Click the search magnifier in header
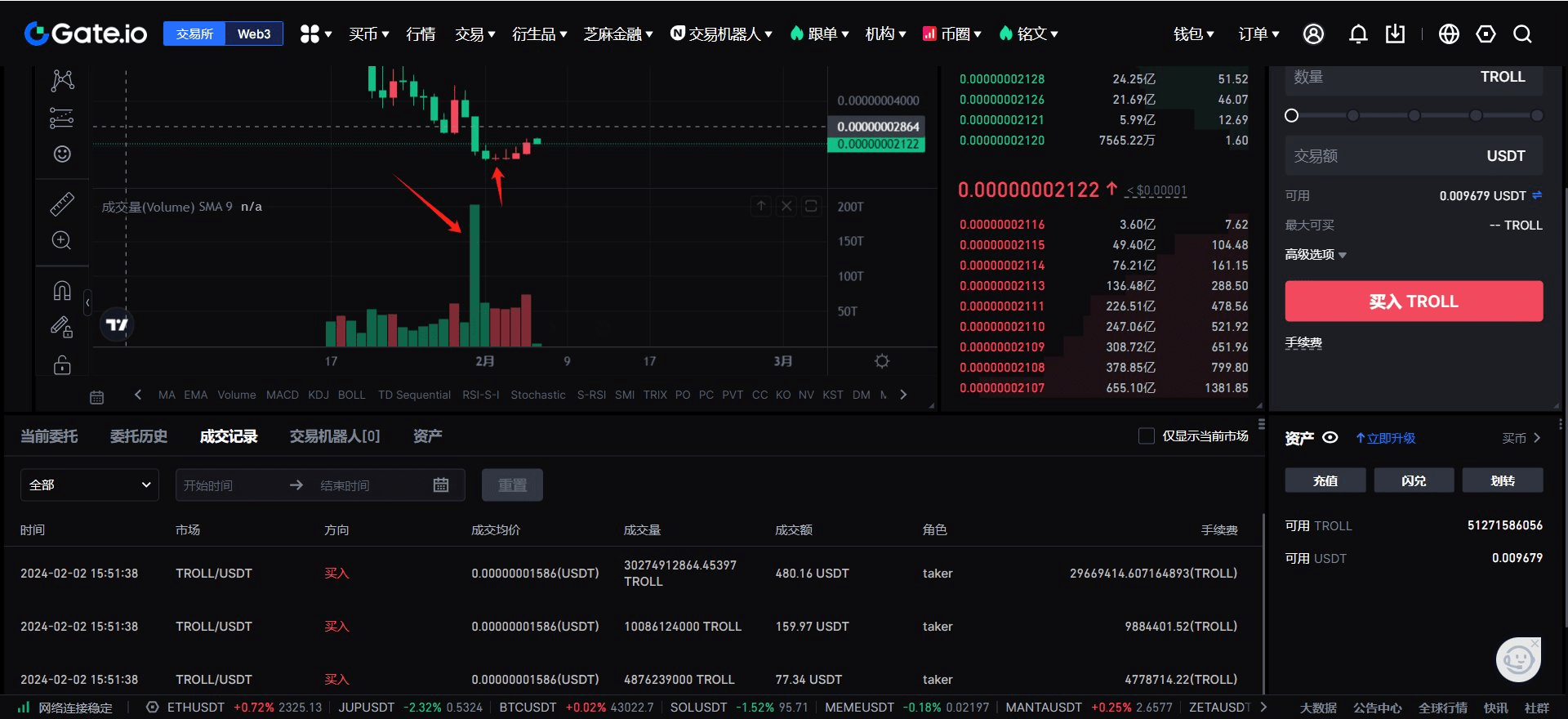Screen dimensions: 1568x719 coord(1522,33)
